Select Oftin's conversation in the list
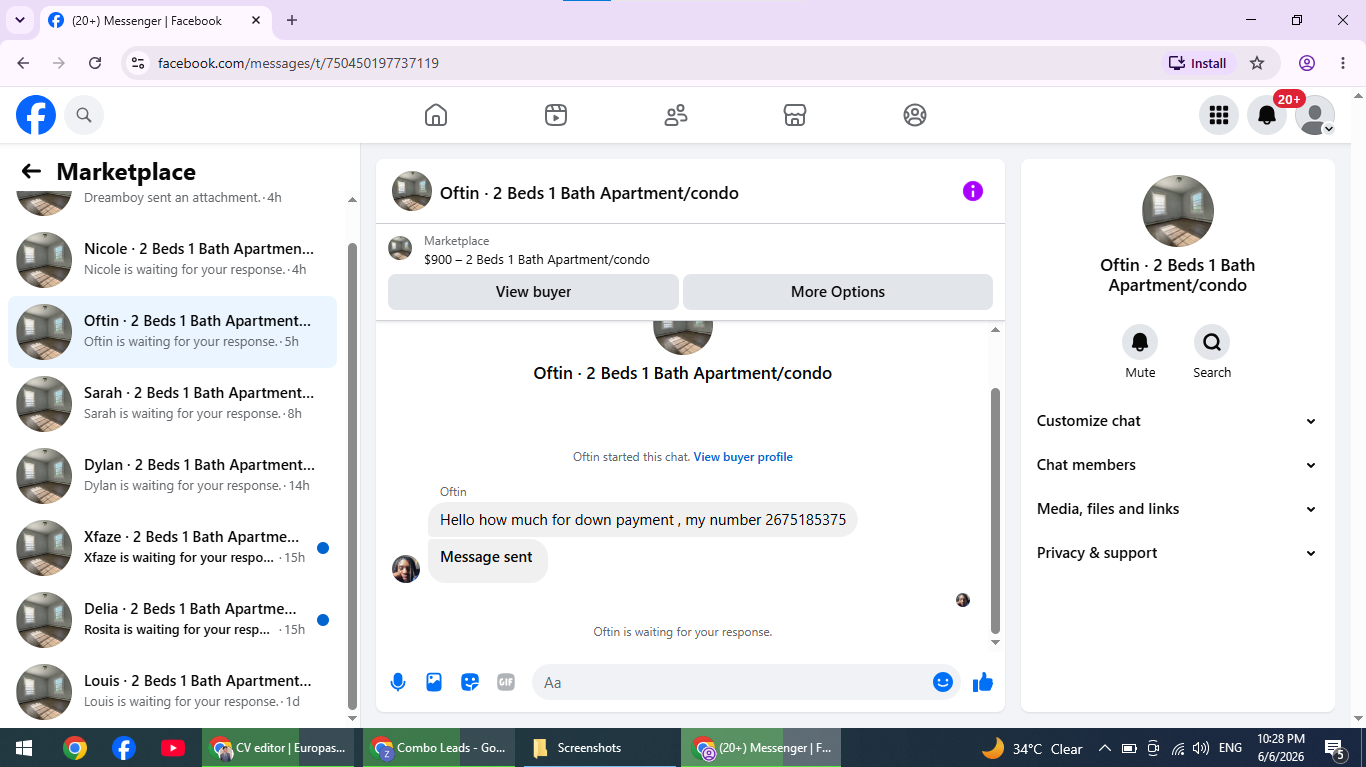This screenshot has height=767, width=1366. [172, 332]
